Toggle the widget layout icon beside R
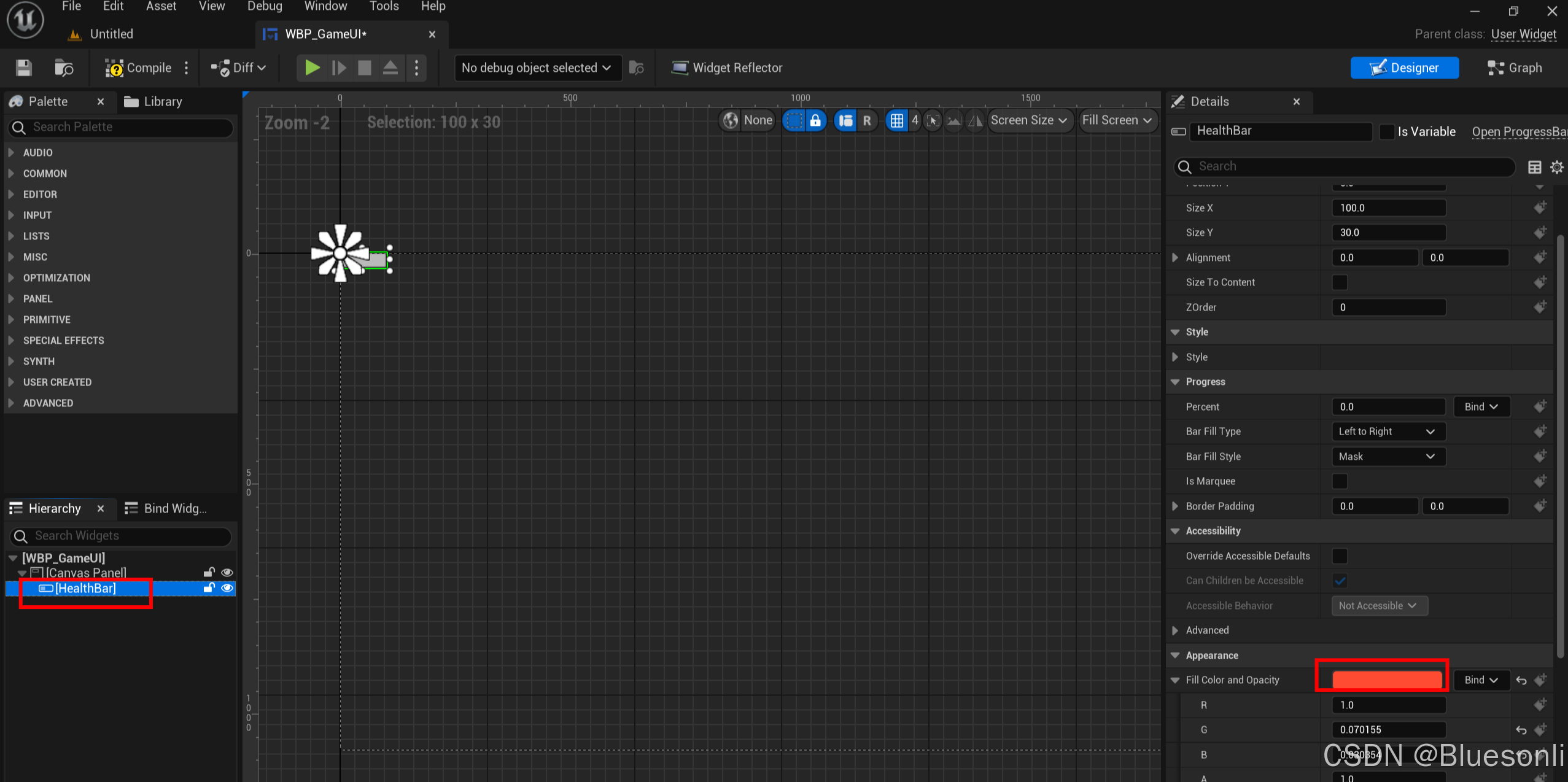The width and height of the screenshot is (1568, 782). tap(846, 120)
